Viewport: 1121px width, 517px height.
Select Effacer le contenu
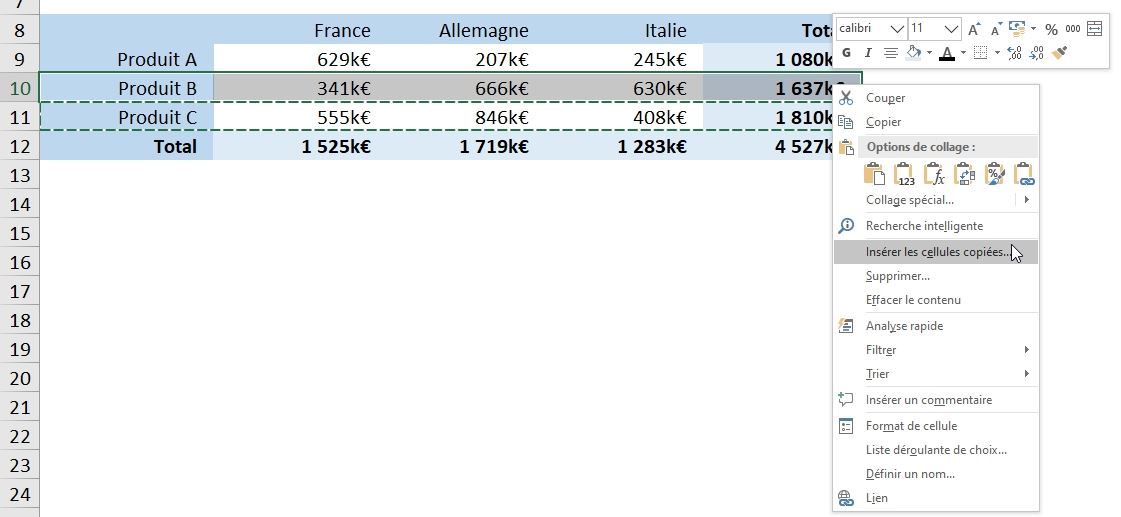(936, 300)
